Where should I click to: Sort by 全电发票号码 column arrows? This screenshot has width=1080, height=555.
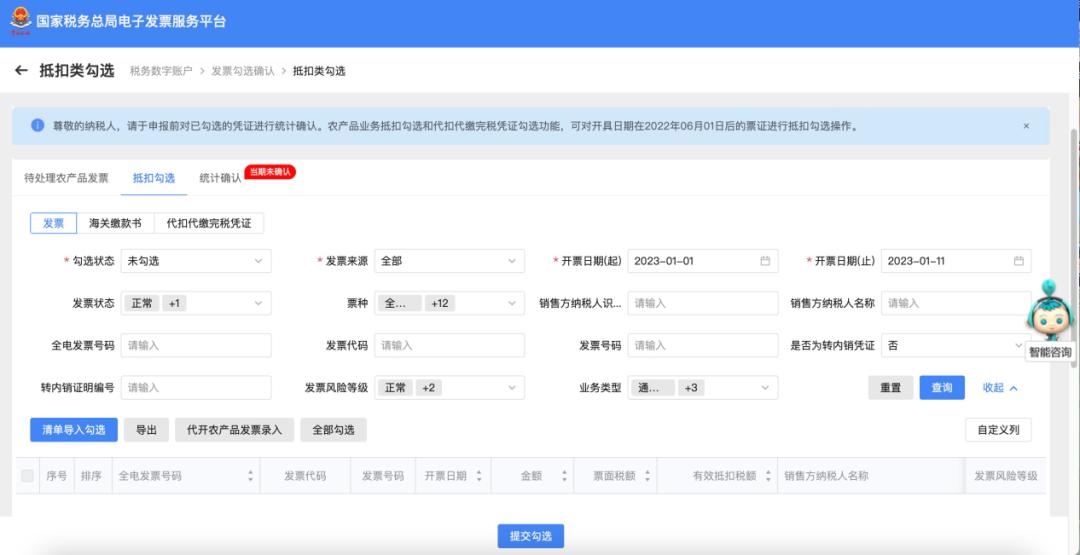(249, 476)
